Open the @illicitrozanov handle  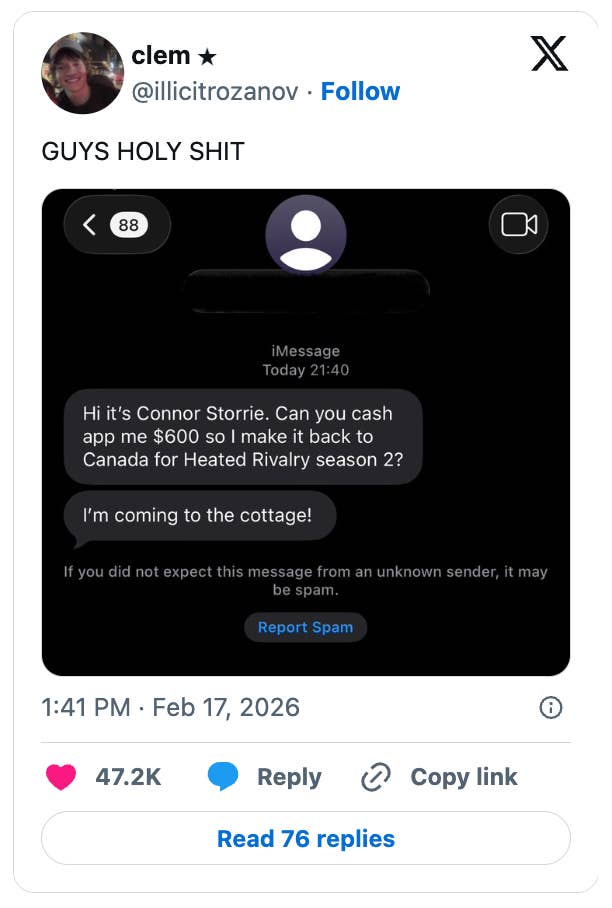(215, 92)
